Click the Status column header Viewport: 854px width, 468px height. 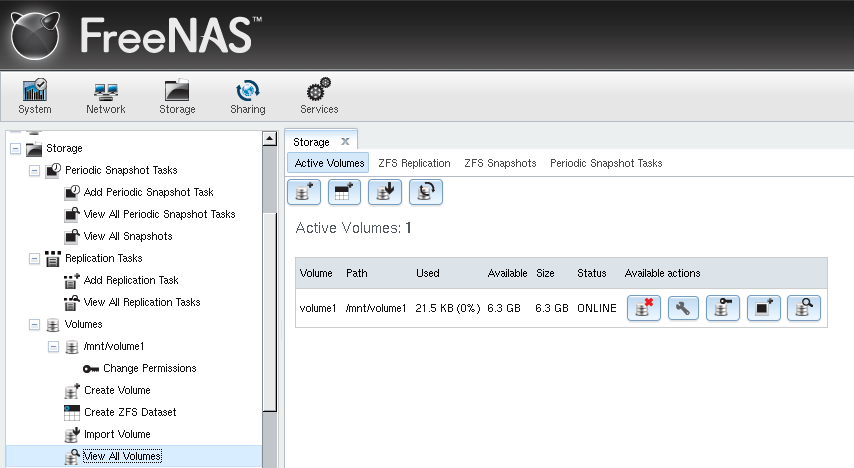pyautogui.click(x=591, y=273)
